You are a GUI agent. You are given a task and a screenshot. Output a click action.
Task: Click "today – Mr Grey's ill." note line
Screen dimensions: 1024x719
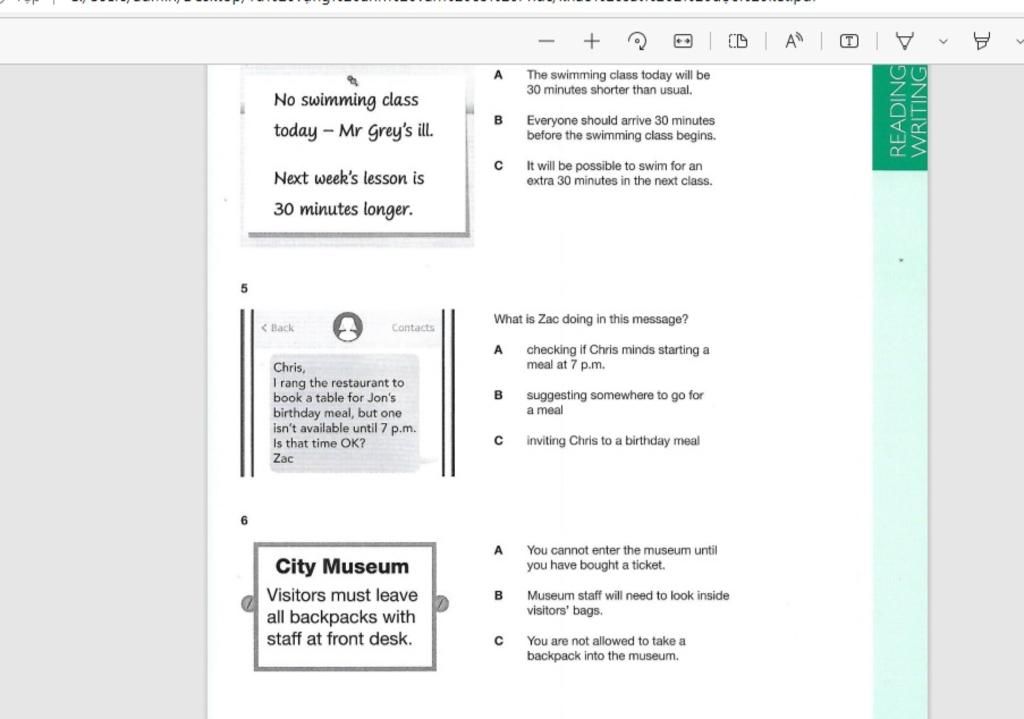click(x=353, y=131)
